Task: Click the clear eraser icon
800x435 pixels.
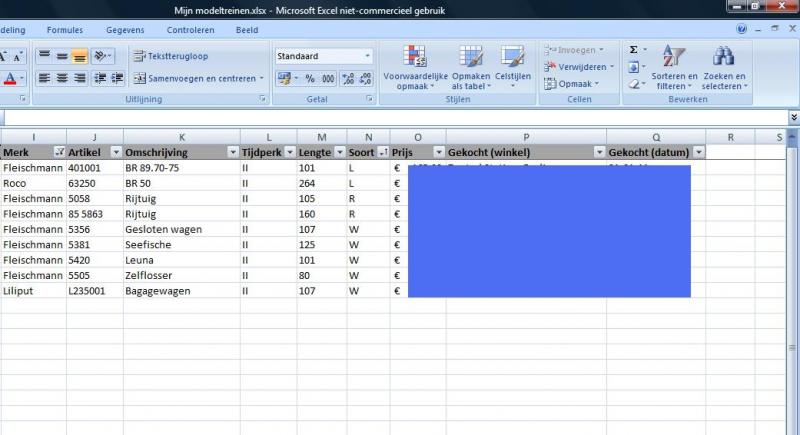Action: [633, 84]
